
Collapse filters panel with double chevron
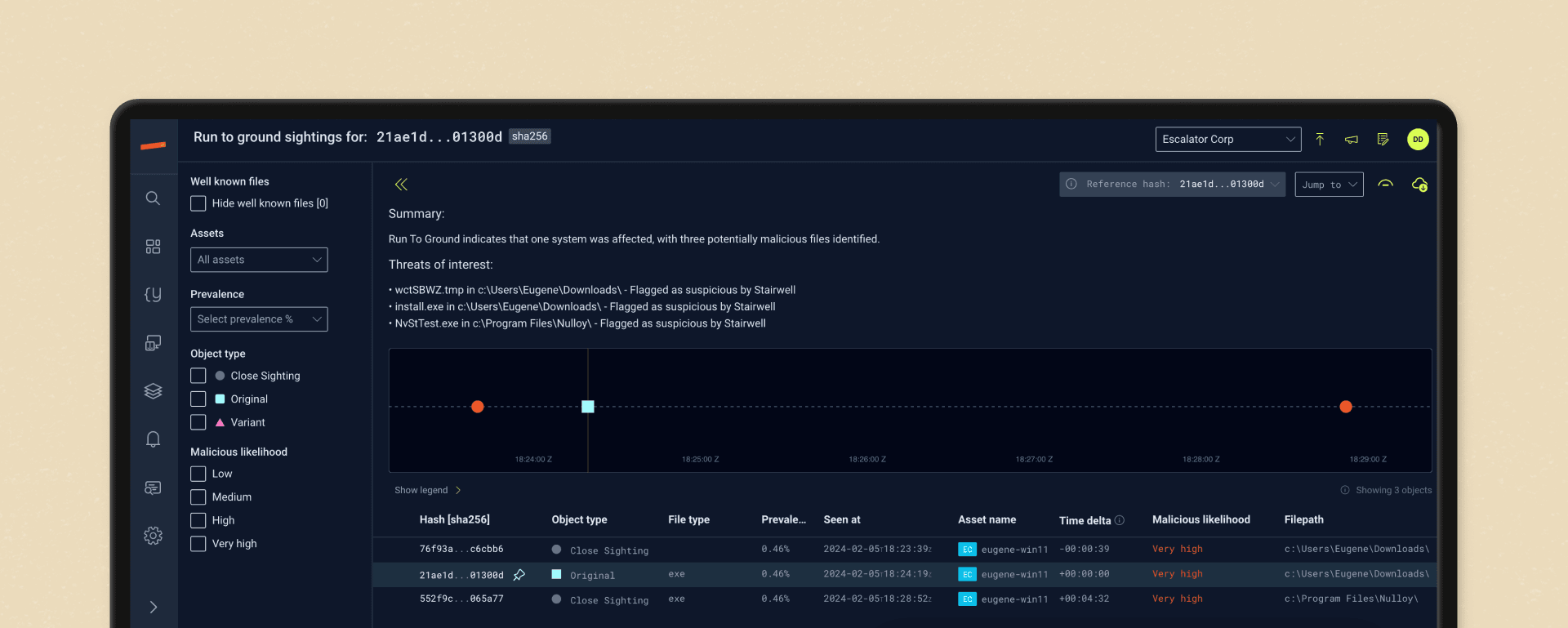(x=401, y=185)
